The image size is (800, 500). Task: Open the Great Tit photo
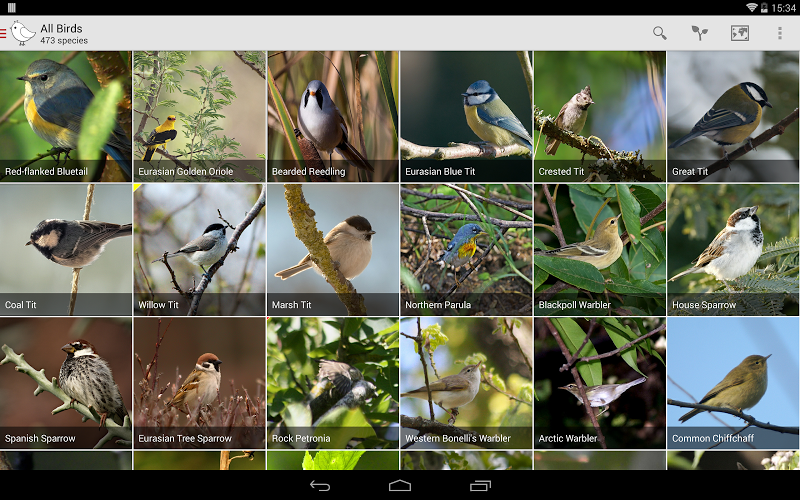click(733, 116)
